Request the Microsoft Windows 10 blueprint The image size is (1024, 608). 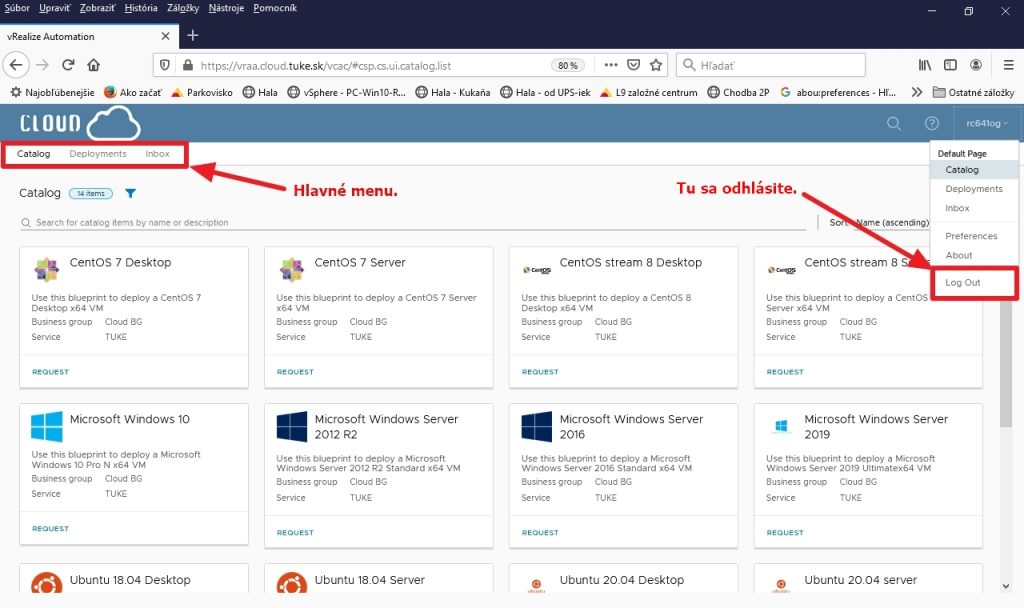pos(50,528)
